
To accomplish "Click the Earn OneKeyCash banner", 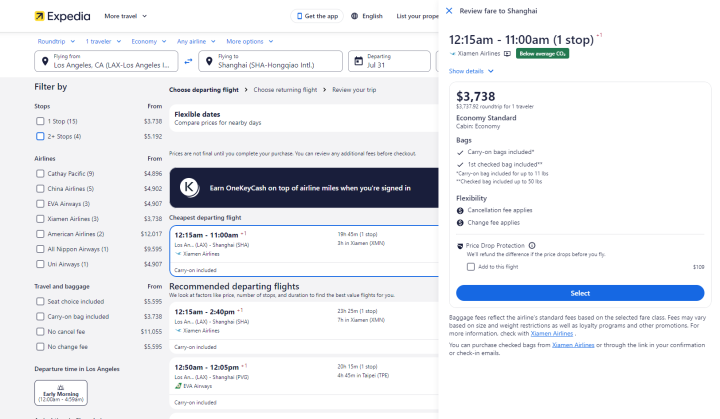I will coord(304,188).
